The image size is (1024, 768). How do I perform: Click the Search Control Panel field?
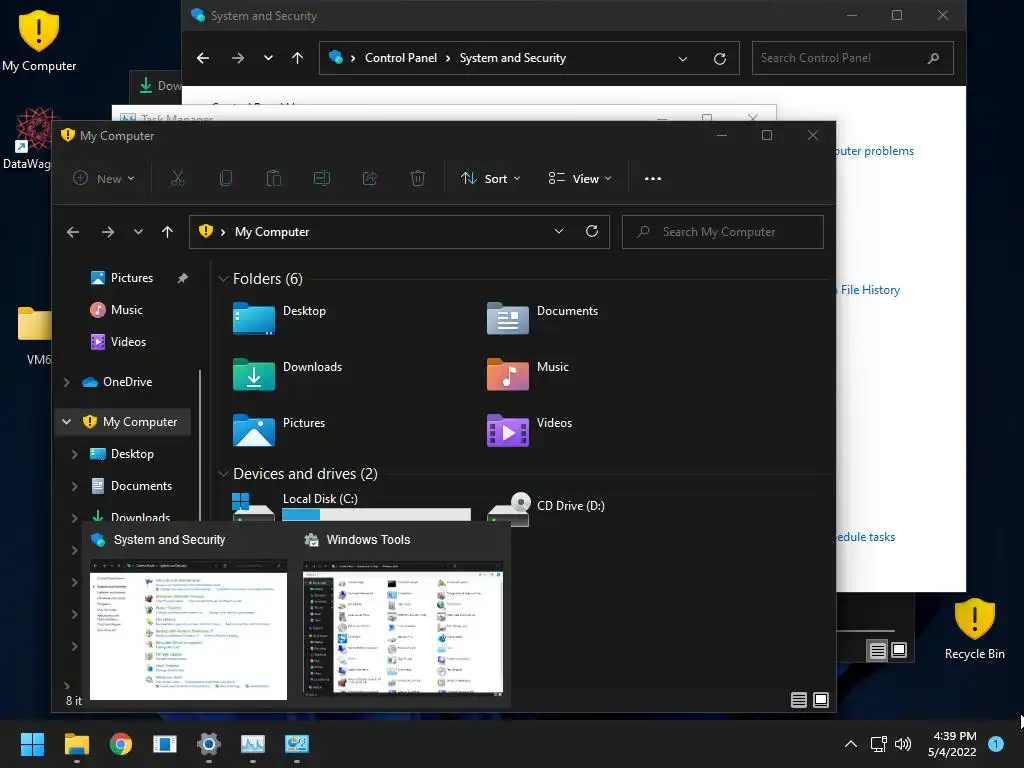[x=852, y=58]
